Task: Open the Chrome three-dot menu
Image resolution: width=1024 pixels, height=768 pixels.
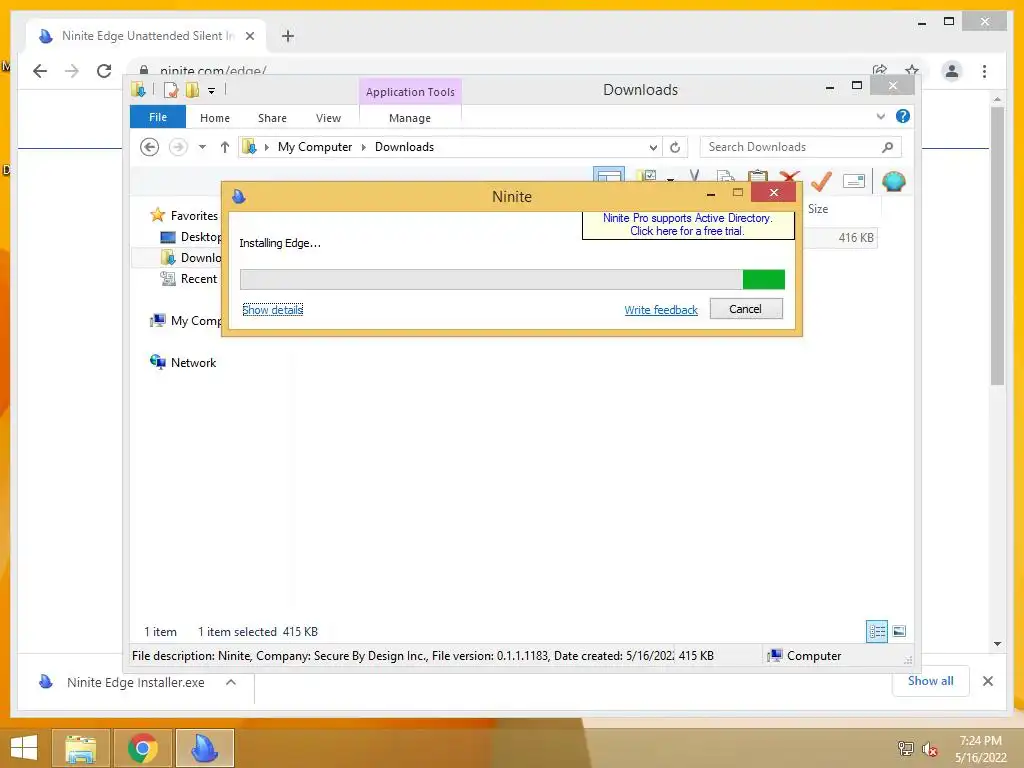Action: (x=984, y=71)
